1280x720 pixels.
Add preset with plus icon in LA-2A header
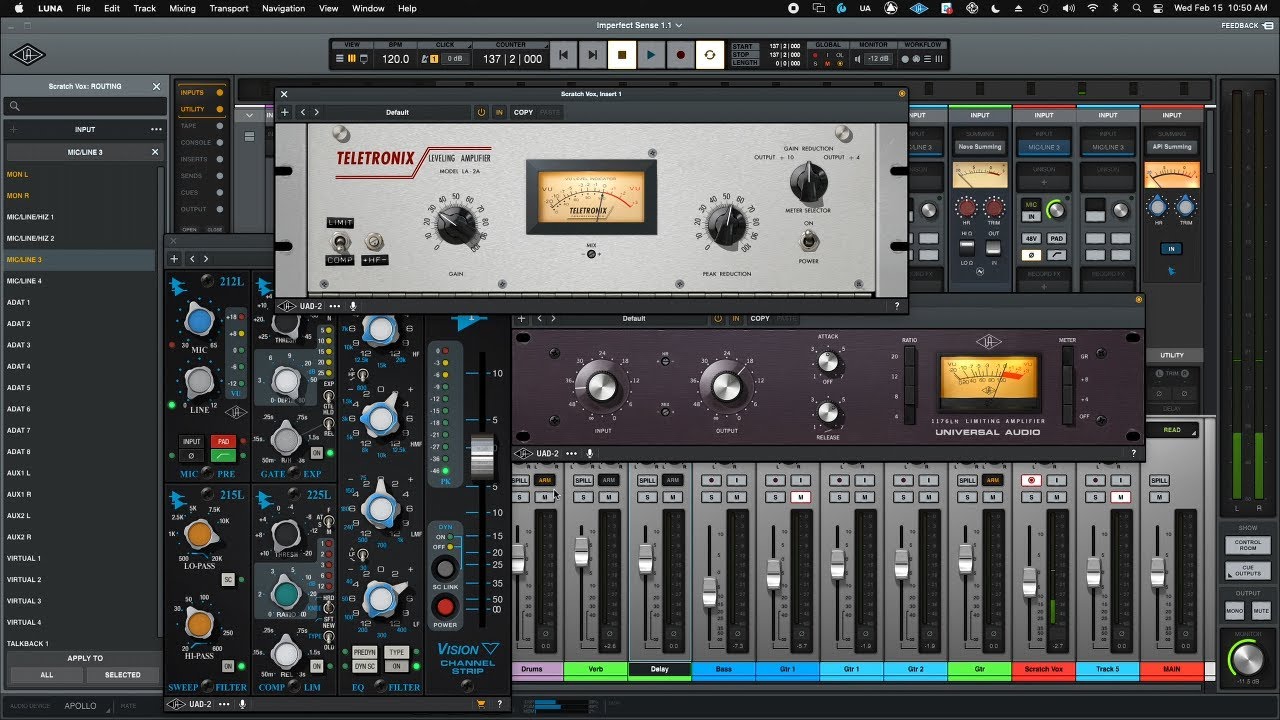pos(285,112)
